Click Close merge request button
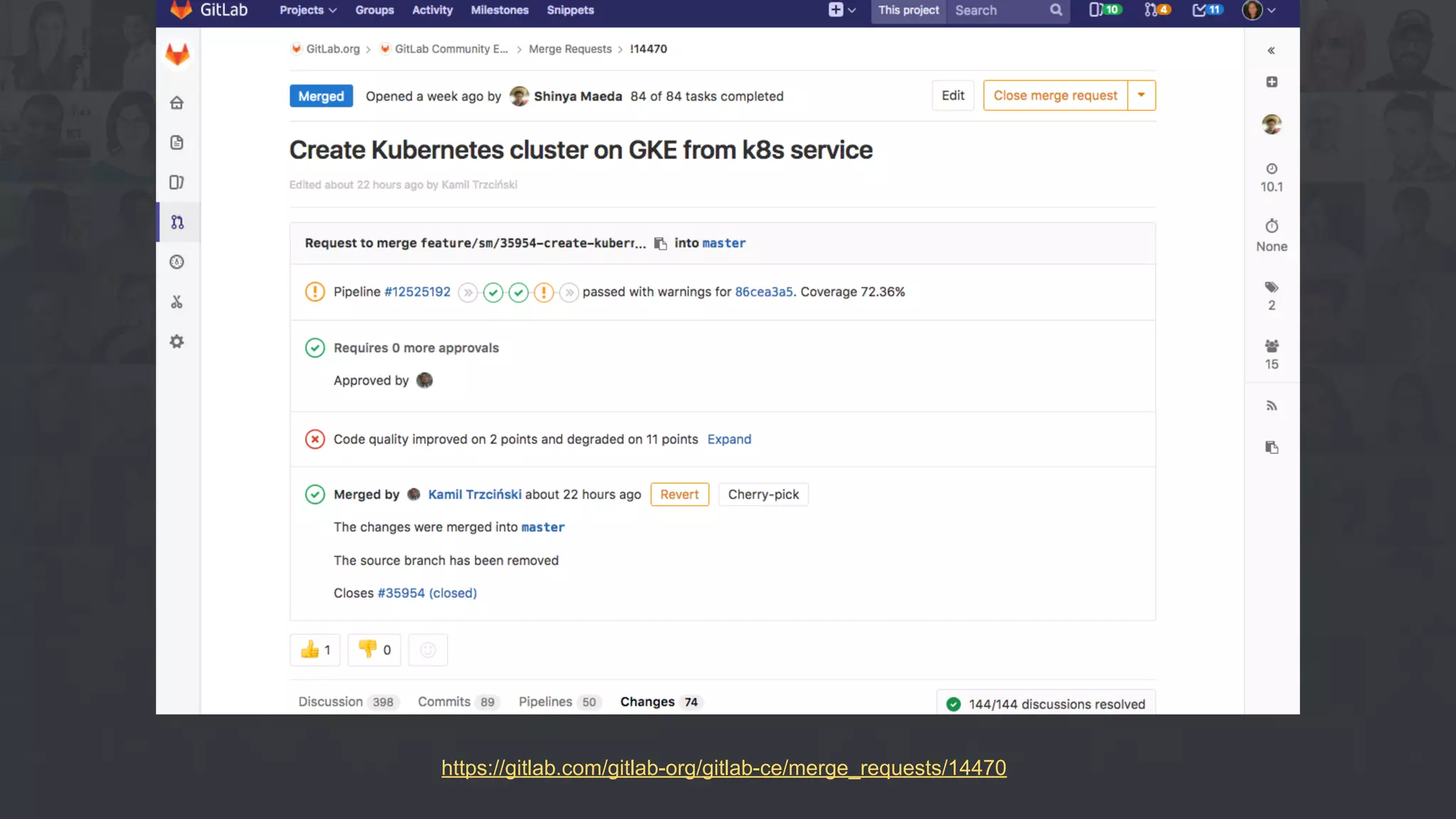Screen dimensions: 1456x819 (x=1055, y=95)
